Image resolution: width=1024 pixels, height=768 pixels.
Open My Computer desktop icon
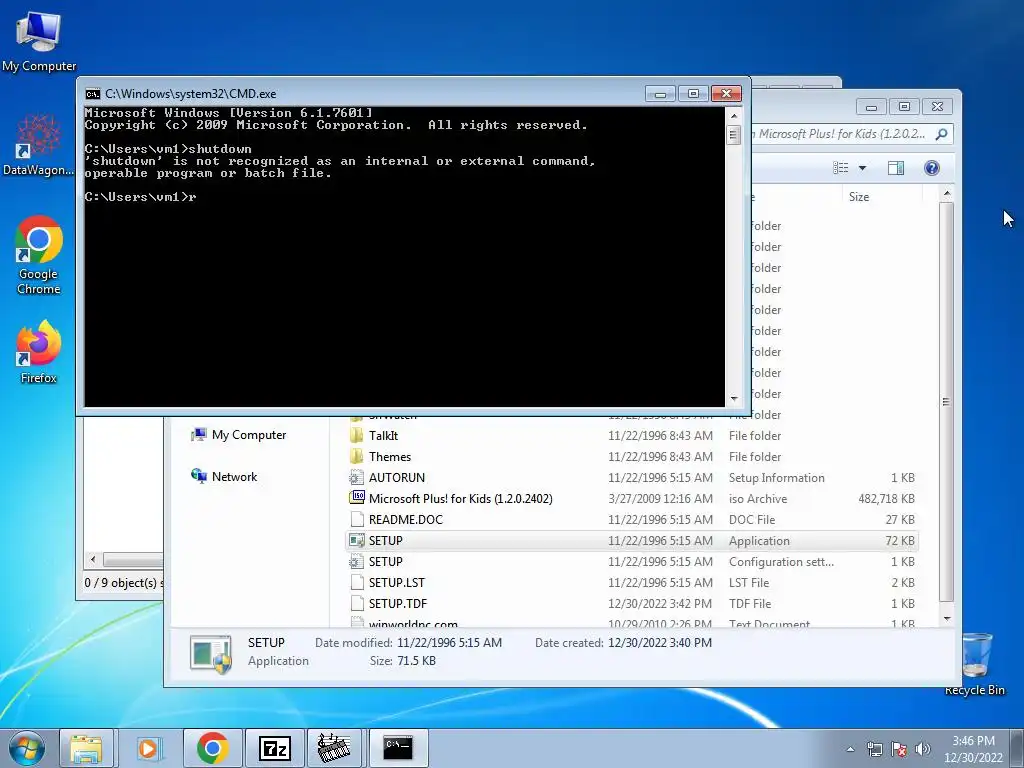point(39,40)
